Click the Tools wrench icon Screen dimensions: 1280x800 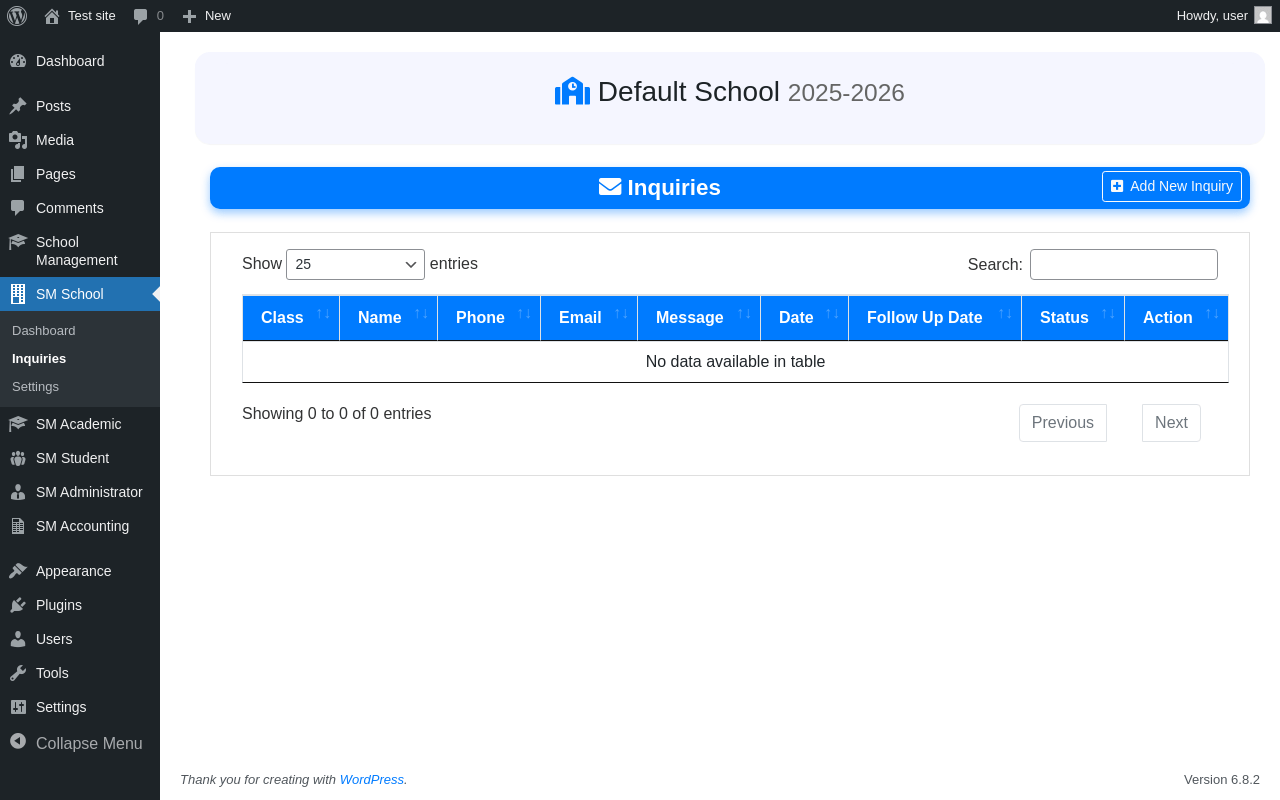coord(18,673)
